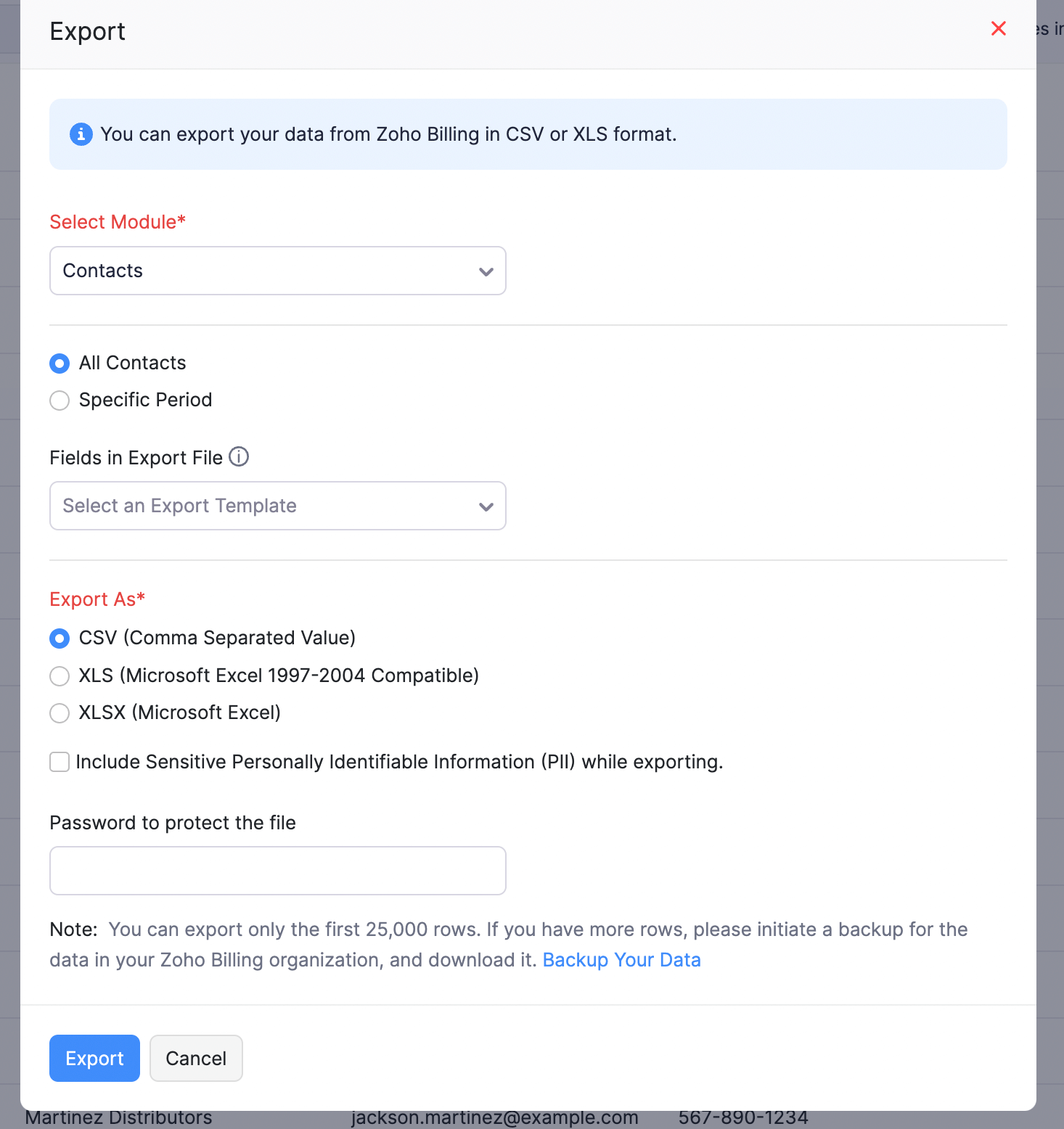Select the All Contacts radio button

pyautogui.click(x=60, y=363)
